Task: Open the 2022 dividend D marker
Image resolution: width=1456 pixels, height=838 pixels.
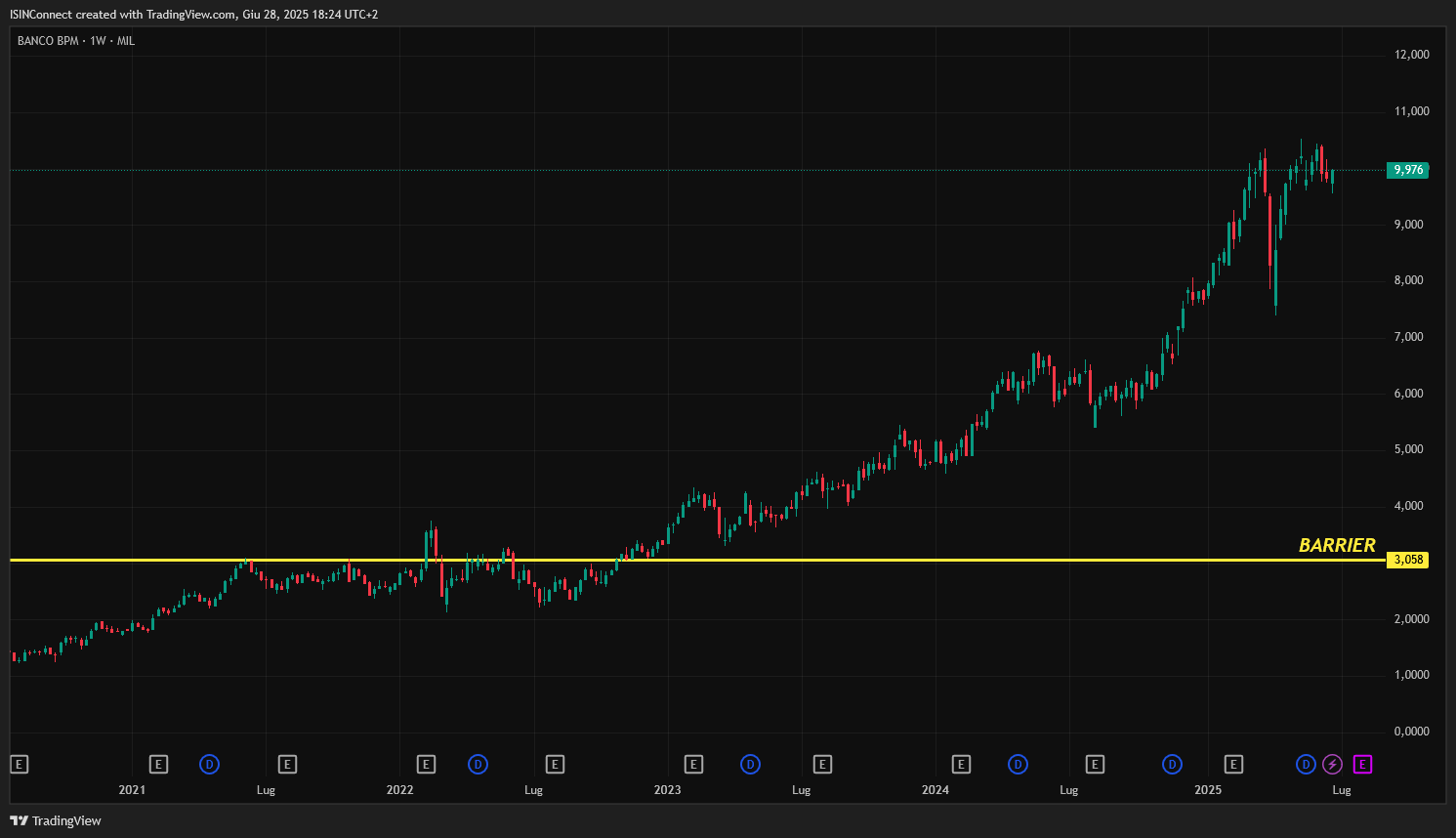Action: pyautogui.click(x=478, y=765)
